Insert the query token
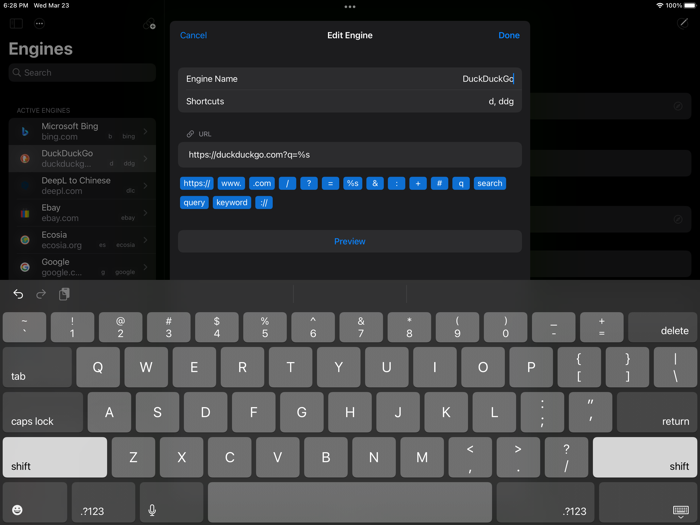This screenshot has width=700, height=525. point(194,203)
